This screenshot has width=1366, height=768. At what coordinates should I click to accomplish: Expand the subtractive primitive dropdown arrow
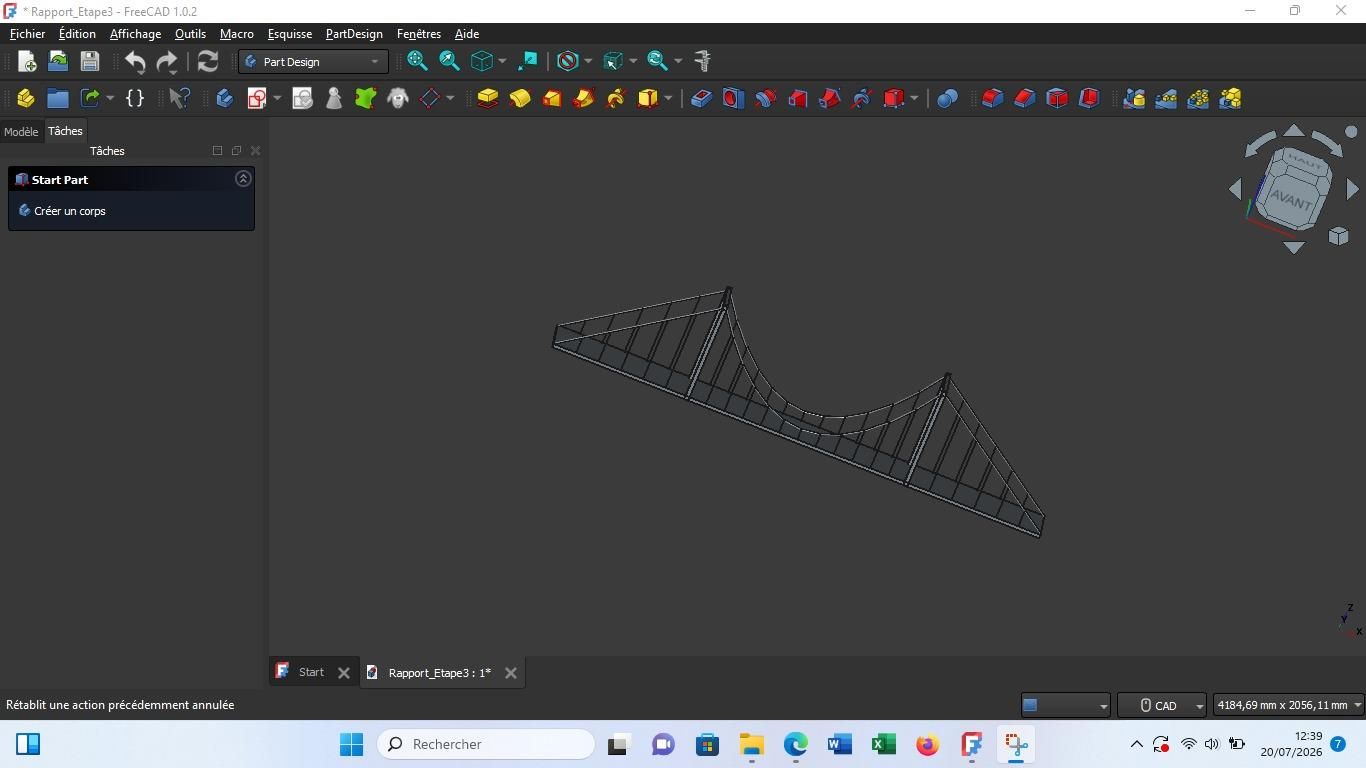coord(914,98)
